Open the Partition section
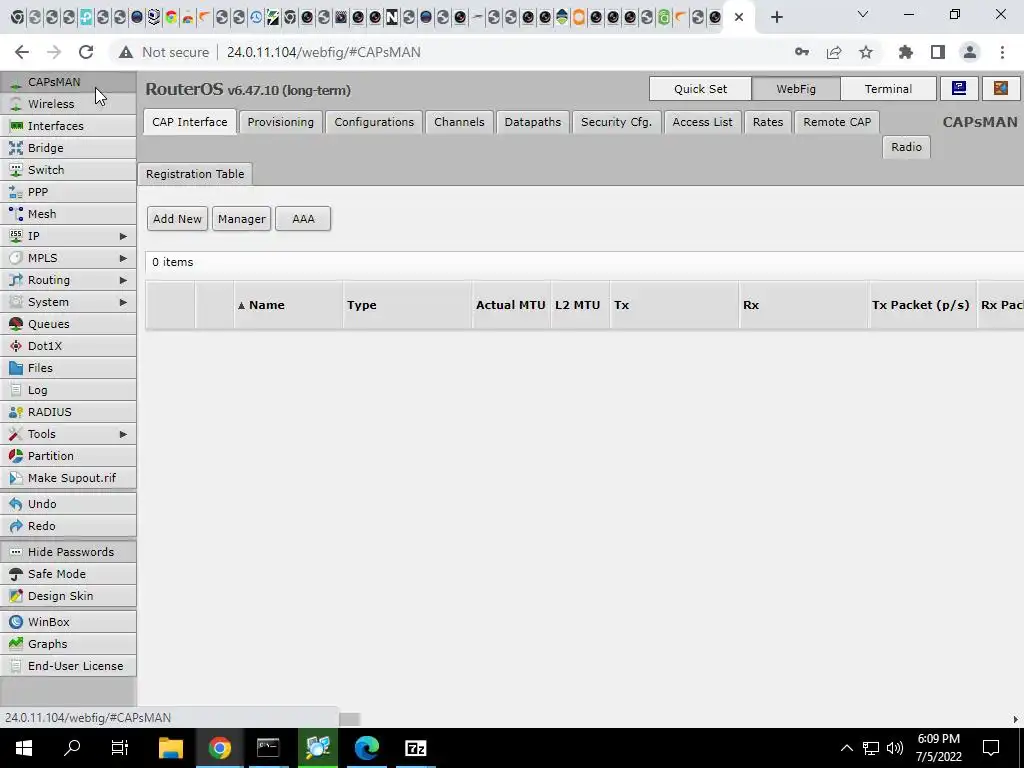Image resolution: width=1024 pixels, height=768 pixels. (68, 456)
